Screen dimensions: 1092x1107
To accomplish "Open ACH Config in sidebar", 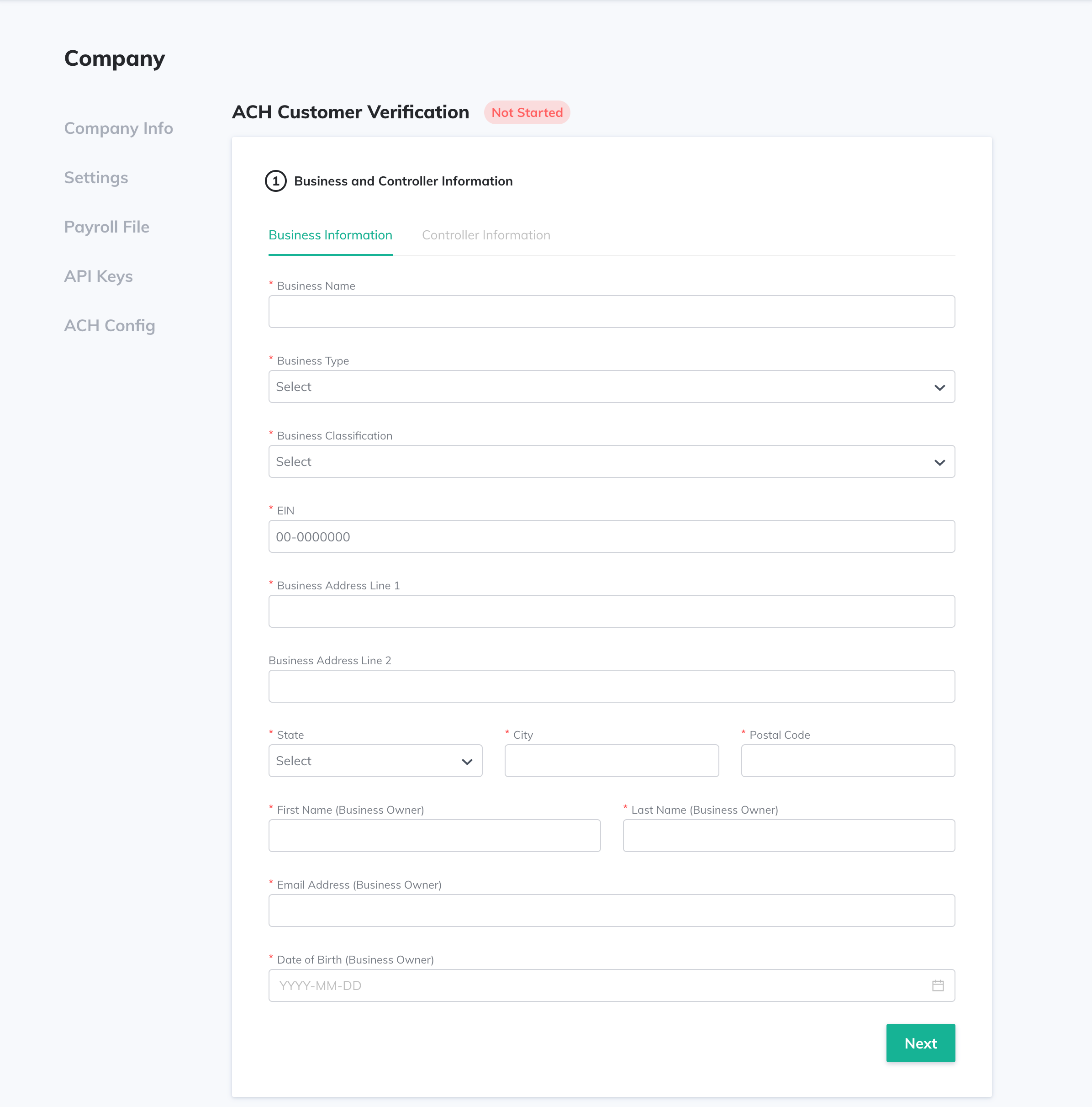I will point(110,325).
